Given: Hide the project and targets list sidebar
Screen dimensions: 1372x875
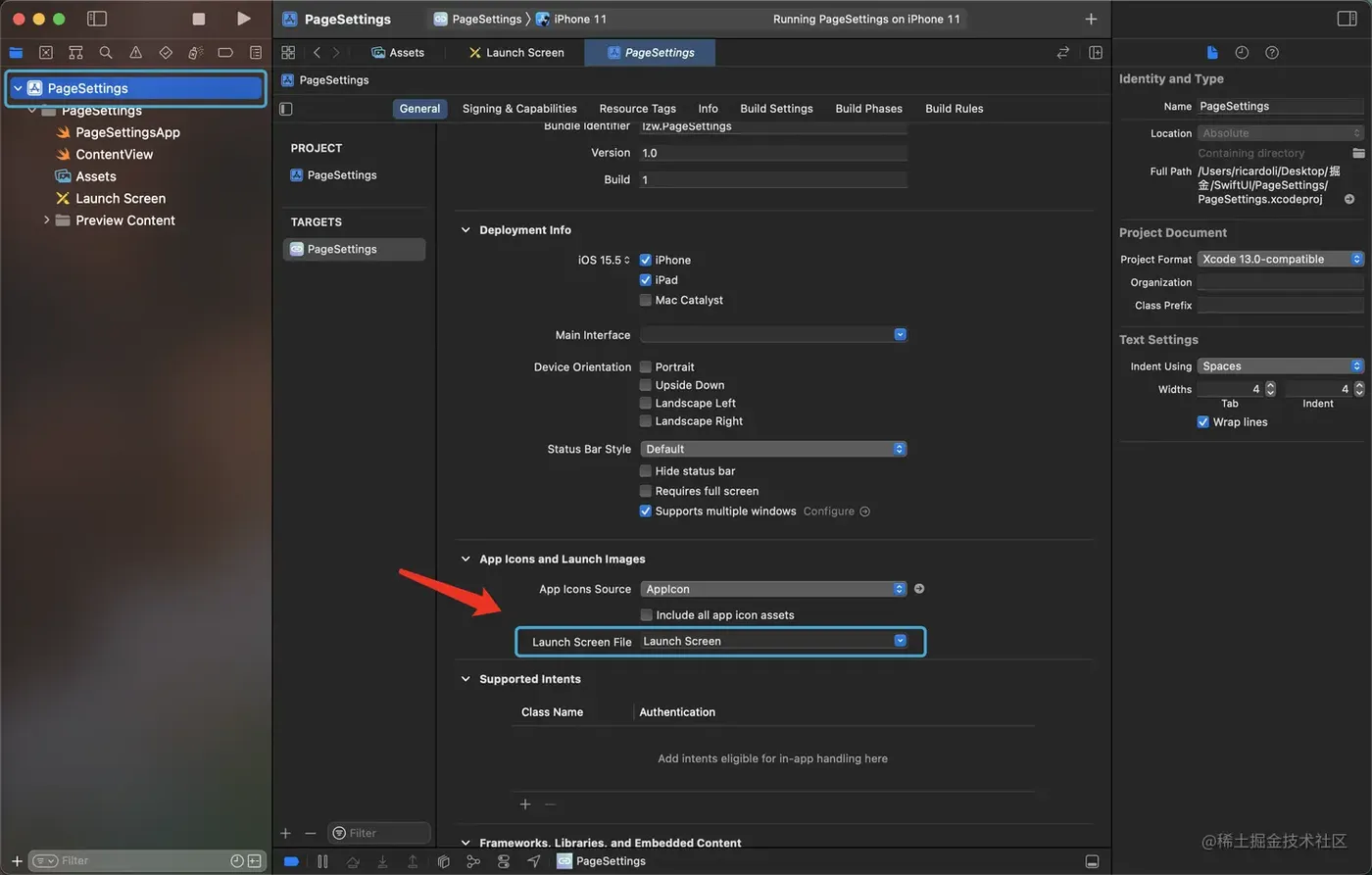Looking at the screenshot, I should pyautogui.click(x=286, y=109).
